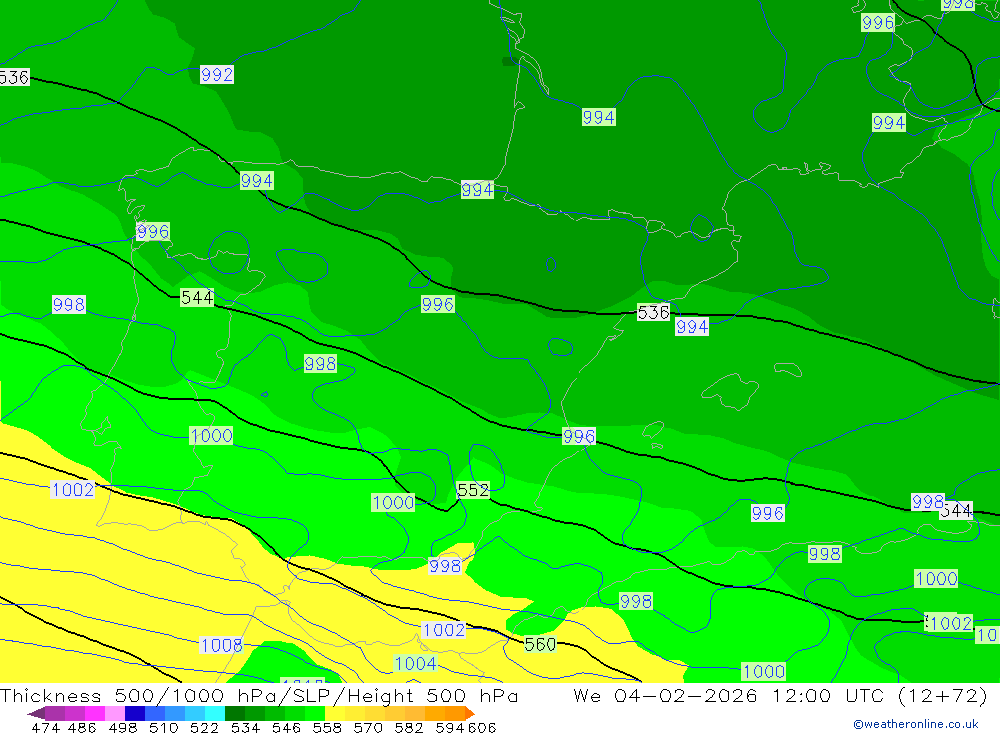Select the dark green legend swatch above 534

(x=235, y=713)
